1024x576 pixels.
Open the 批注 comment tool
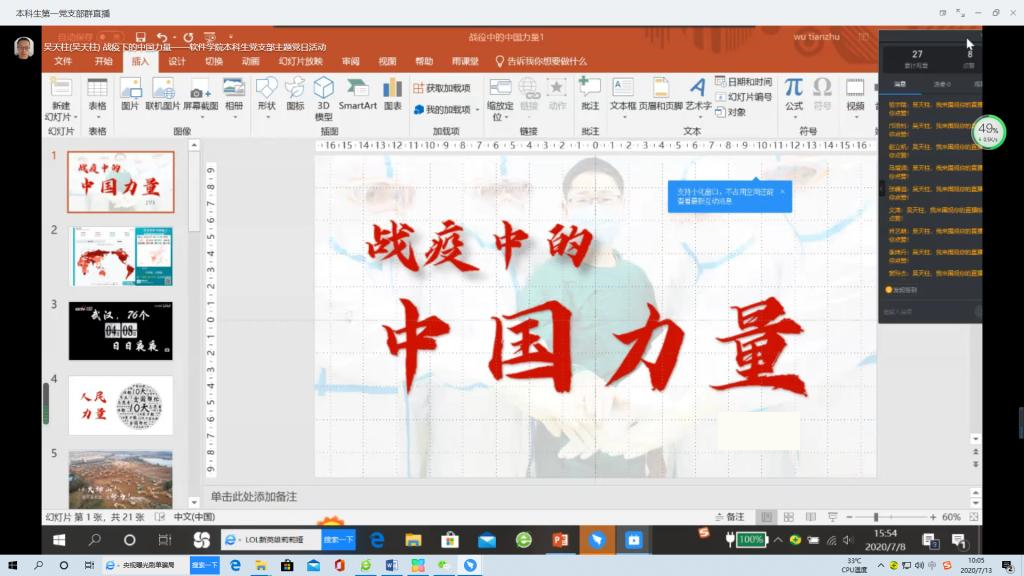coord(590,92)
